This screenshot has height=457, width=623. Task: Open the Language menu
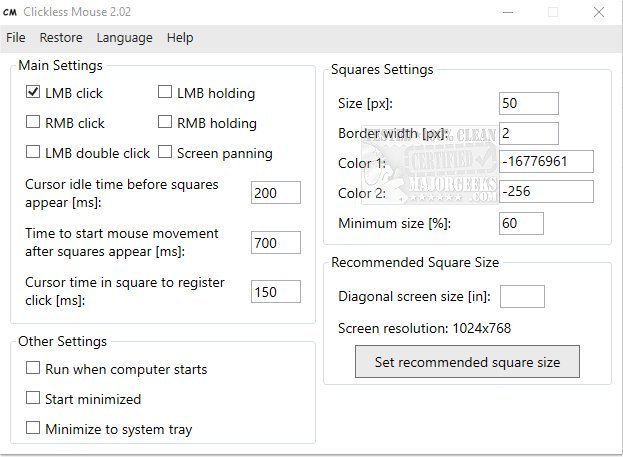pyautogui.click(x=125, y=38)
